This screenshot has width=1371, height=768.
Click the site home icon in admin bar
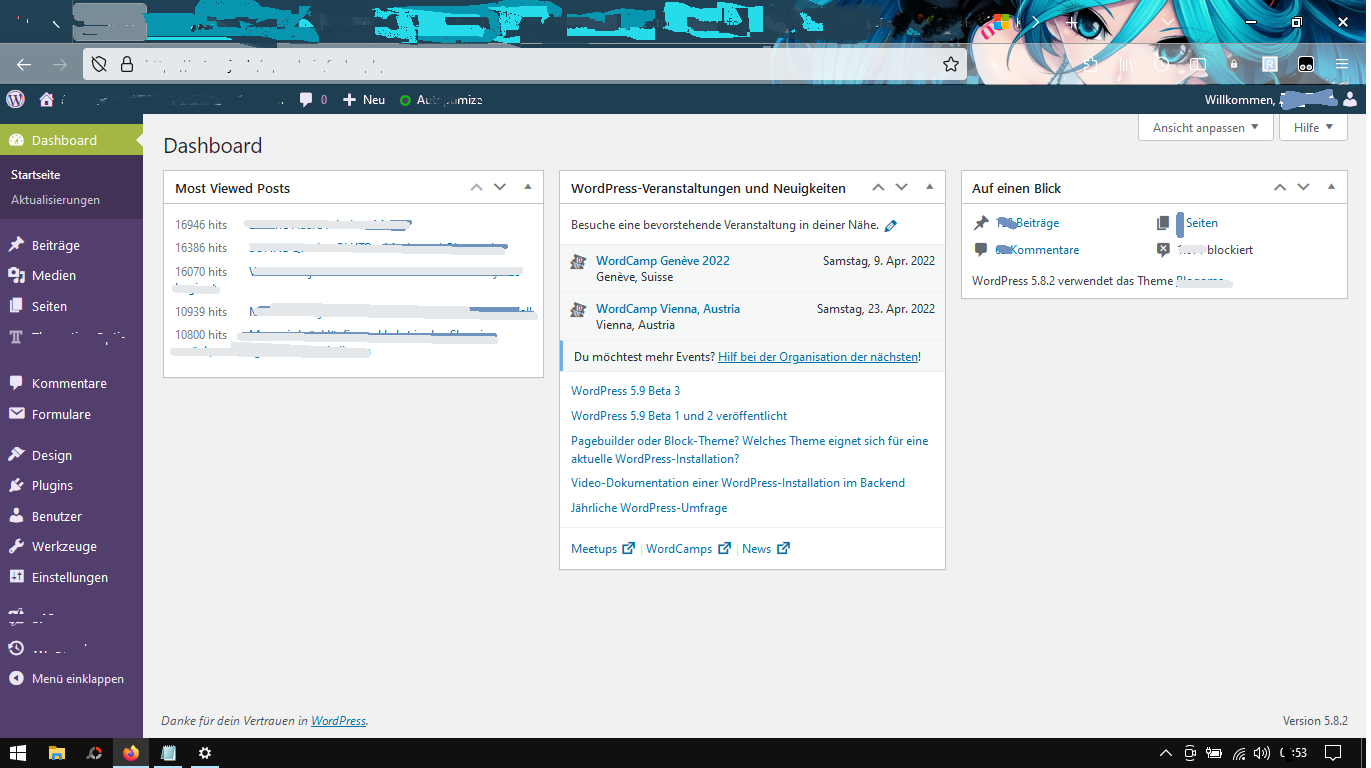click(46, 100)
